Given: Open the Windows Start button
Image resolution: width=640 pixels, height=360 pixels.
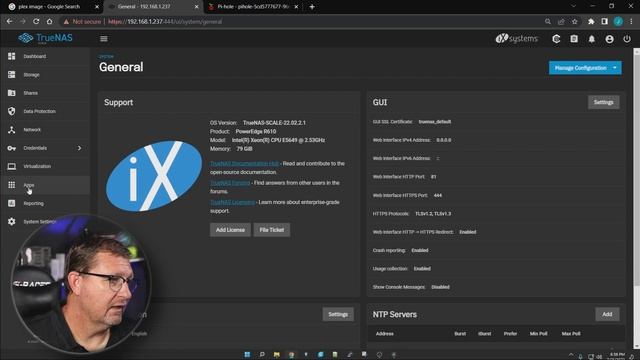Looking at the screenshot, I should 247,355.
